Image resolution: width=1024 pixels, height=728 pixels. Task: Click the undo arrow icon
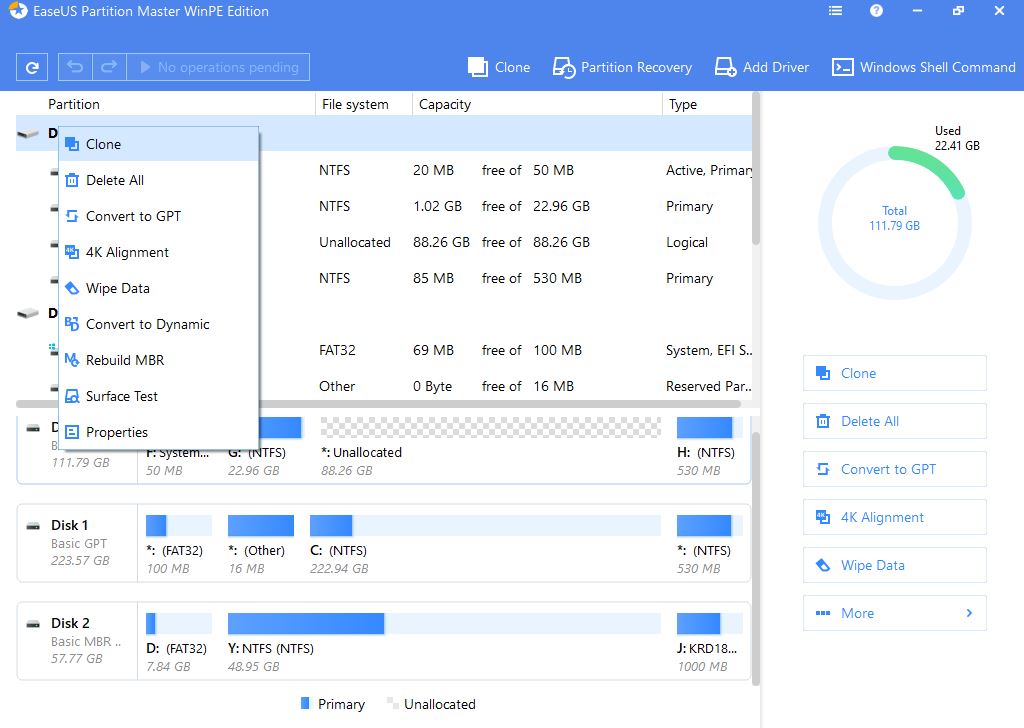click(75, 68)
